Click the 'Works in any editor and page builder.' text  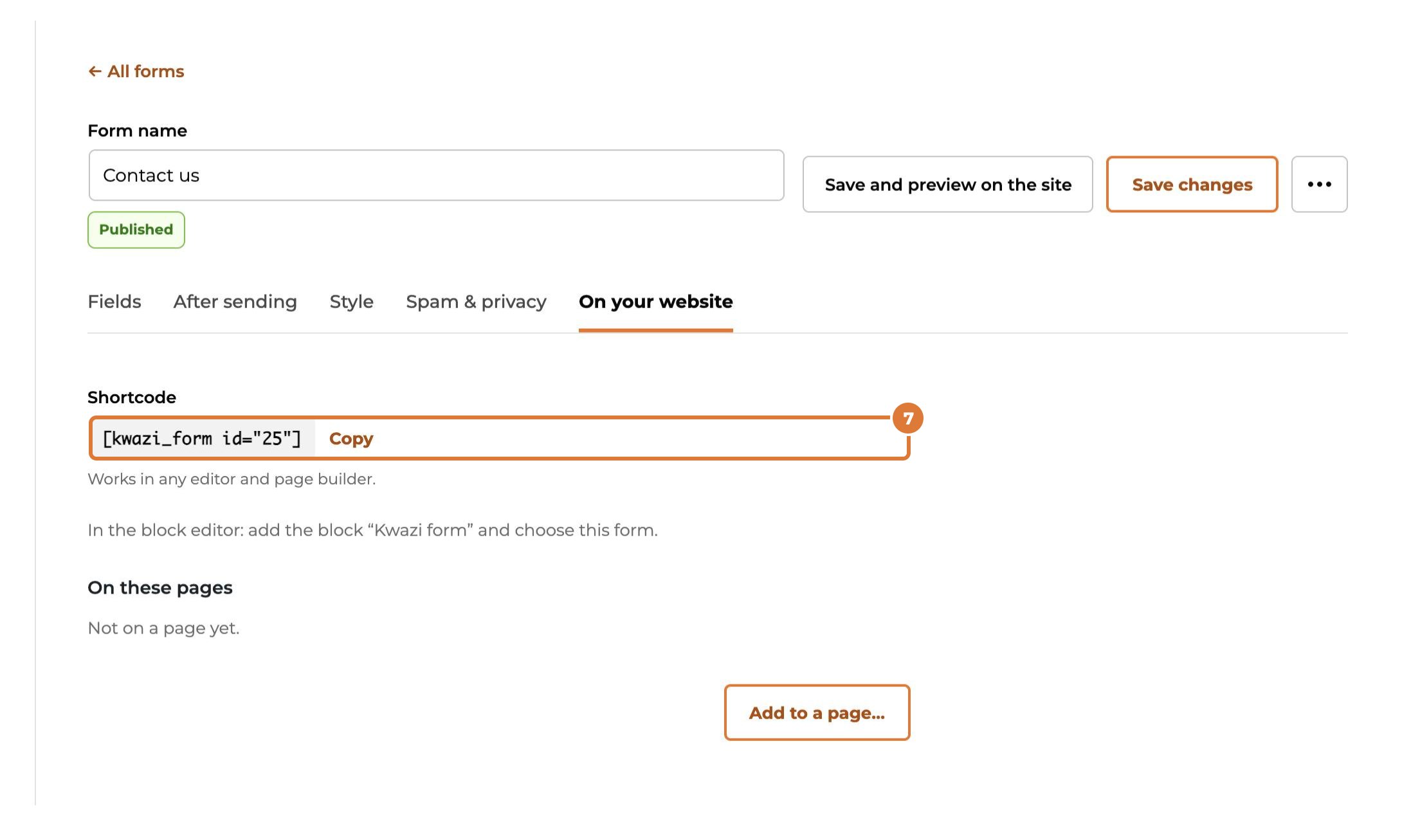232,479
